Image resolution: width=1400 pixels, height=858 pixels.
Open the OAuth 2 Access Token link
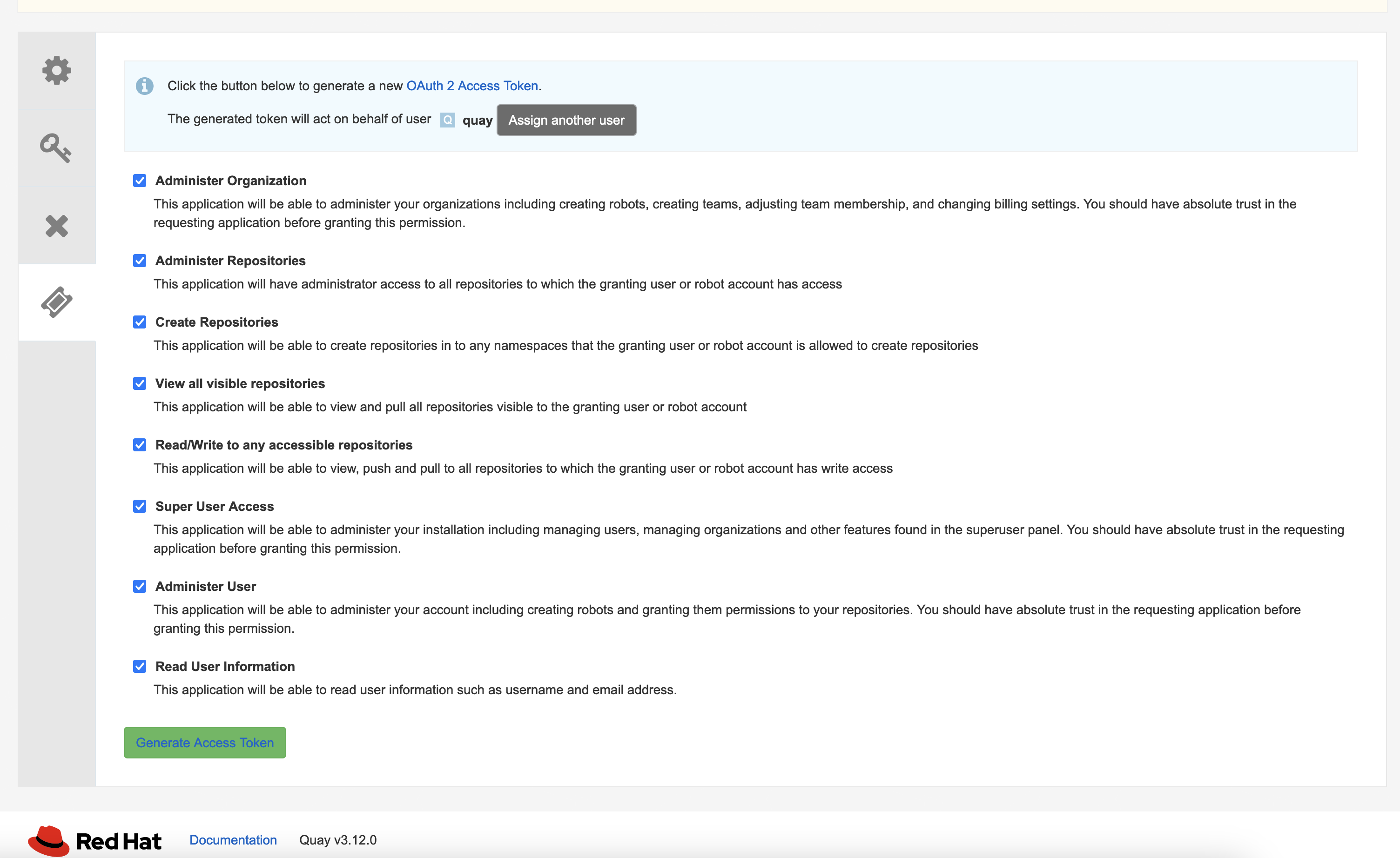471,86
